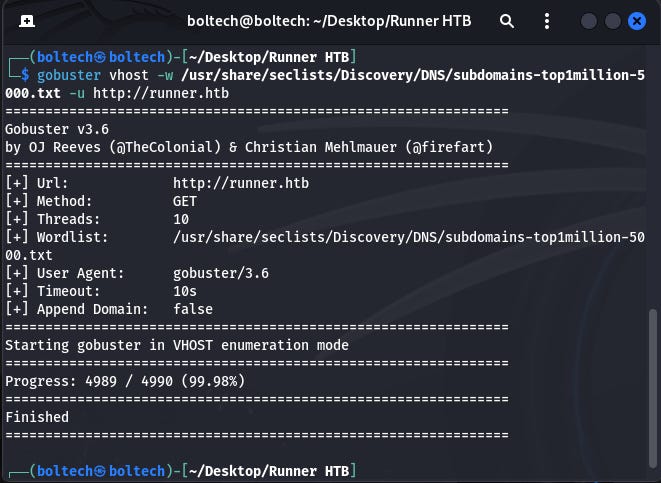Click the http://runner.htb URL in the command line
The width and height of the screenshot is (661, 483).
pyautogui.click(x=161, y=93)
